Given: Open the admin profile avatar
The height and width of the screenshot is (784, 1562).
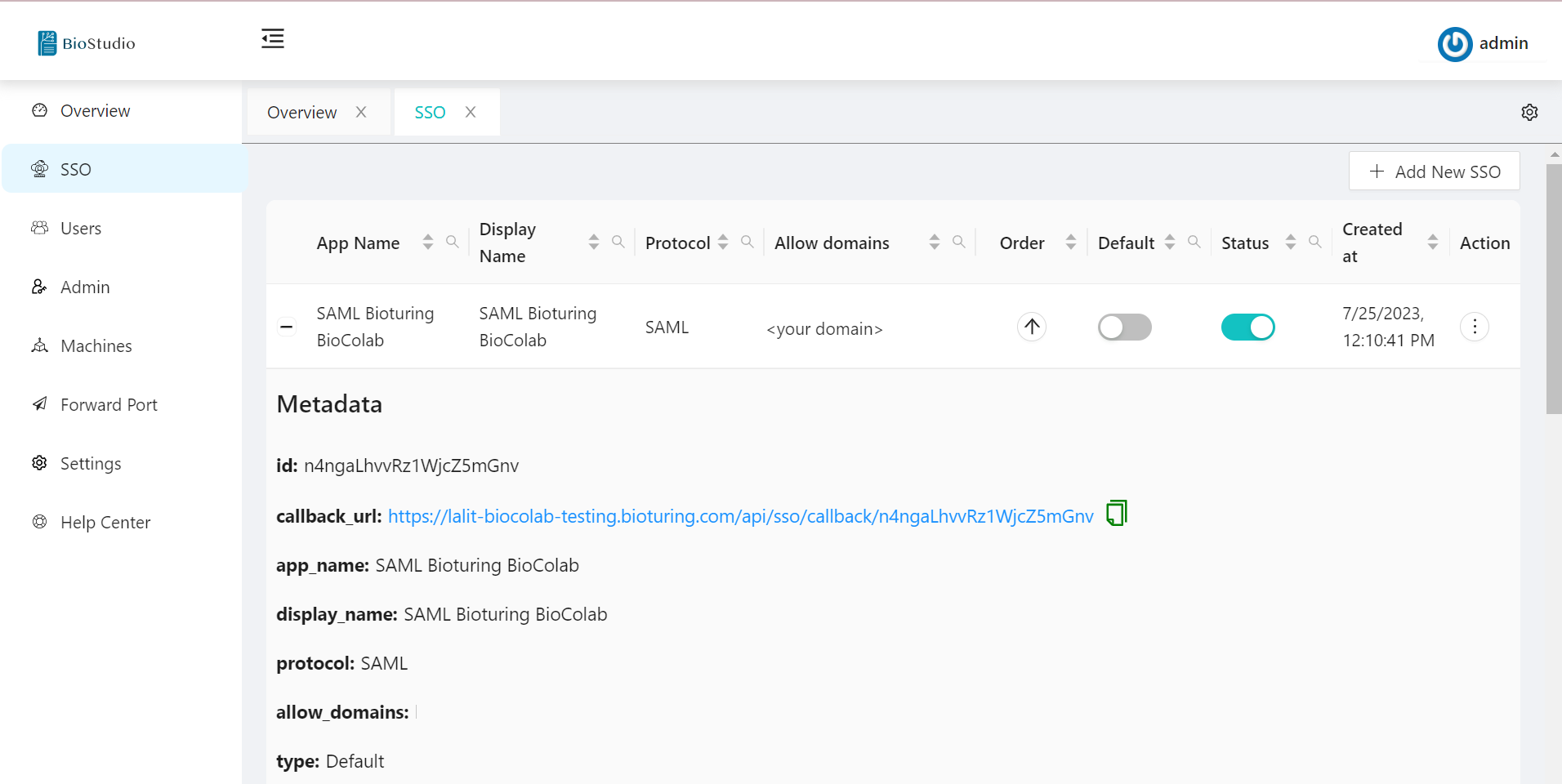Looking at the screenshot, I should click(1455, 44).
